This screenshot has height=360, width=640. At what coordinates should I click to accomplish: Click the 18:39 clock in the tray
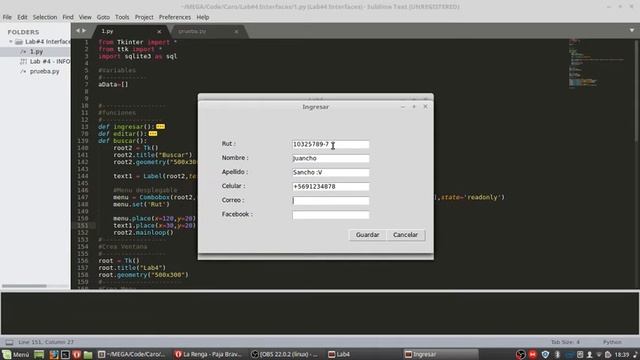pos(622,354)
